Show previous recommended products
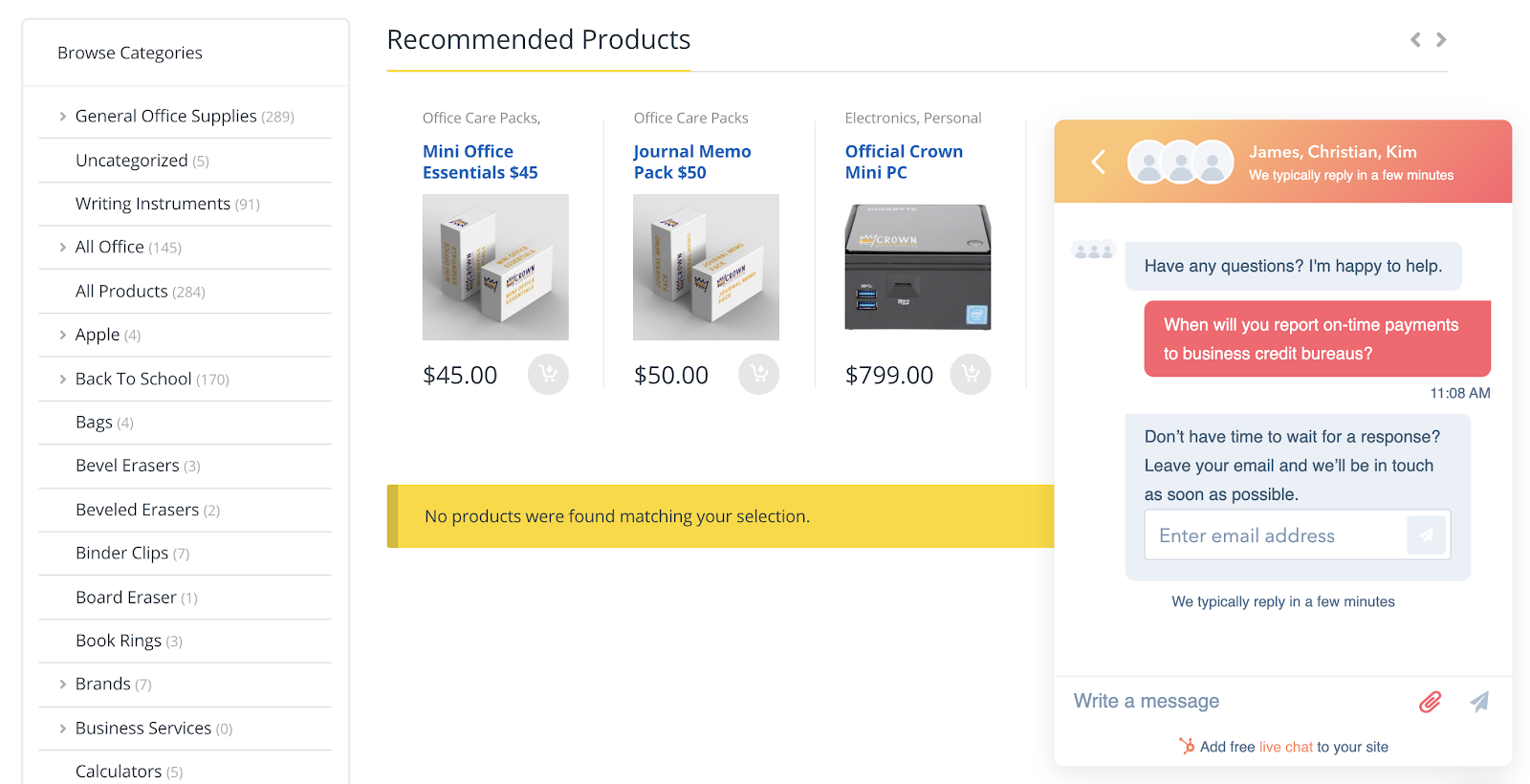 point(1415,40)
